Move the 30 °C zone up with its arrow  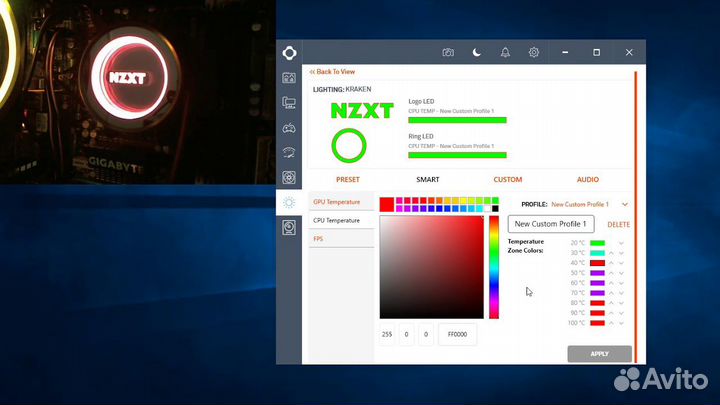611,253
